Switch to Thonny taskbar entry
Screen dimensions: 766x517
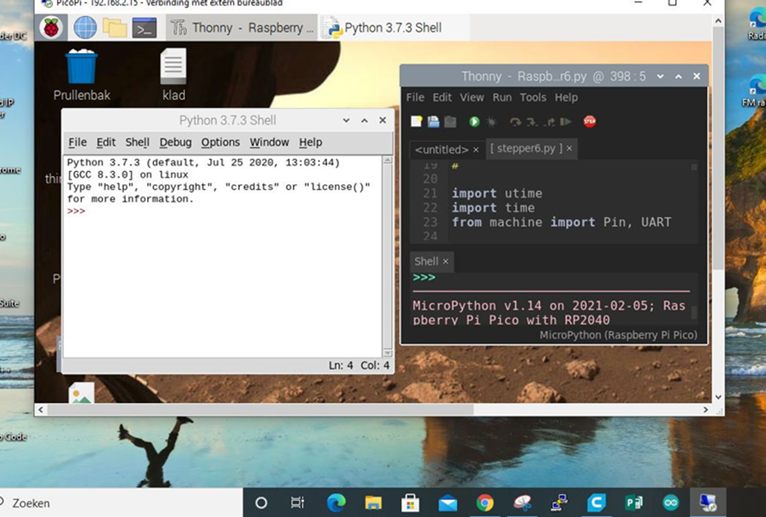[242, 28]
